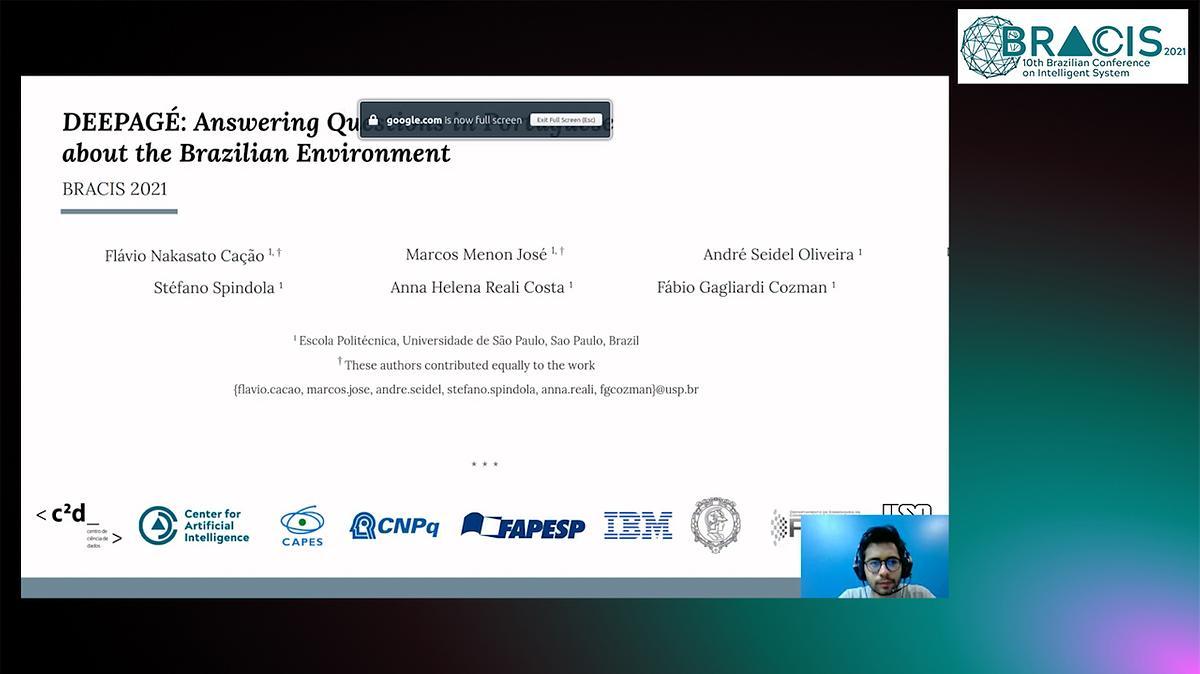Click the CNPq logo

pos(394,525)
